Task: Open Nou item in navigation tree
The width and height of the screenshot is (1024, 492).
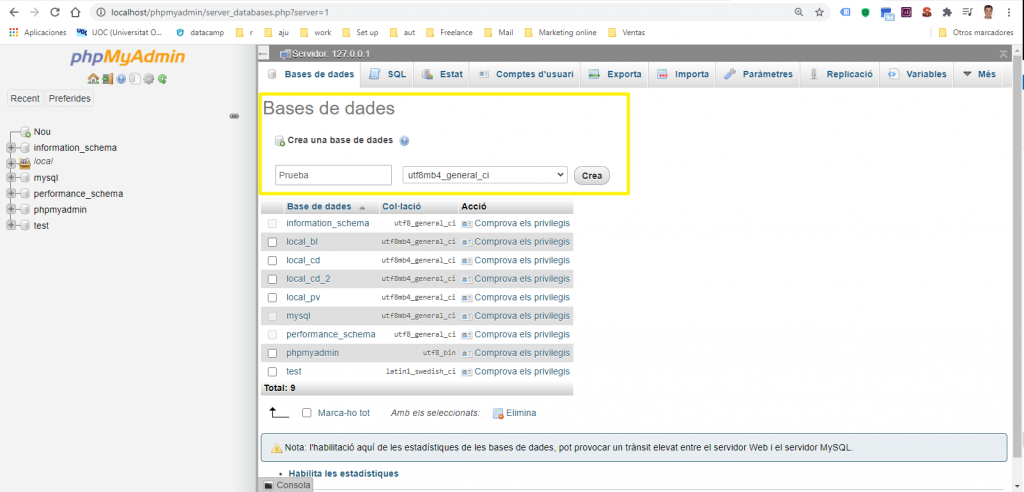Action: [x=42, y=131]
